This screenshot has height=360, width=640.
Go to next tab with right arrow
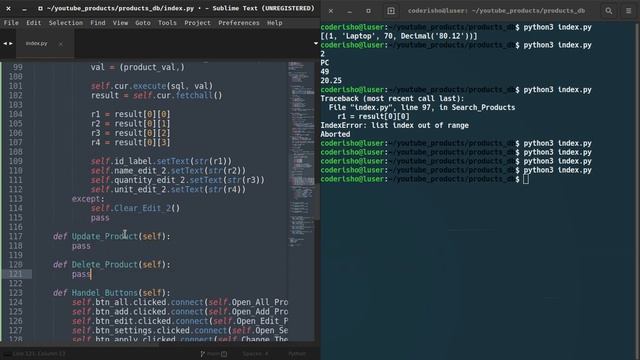[x=11, y=43]
